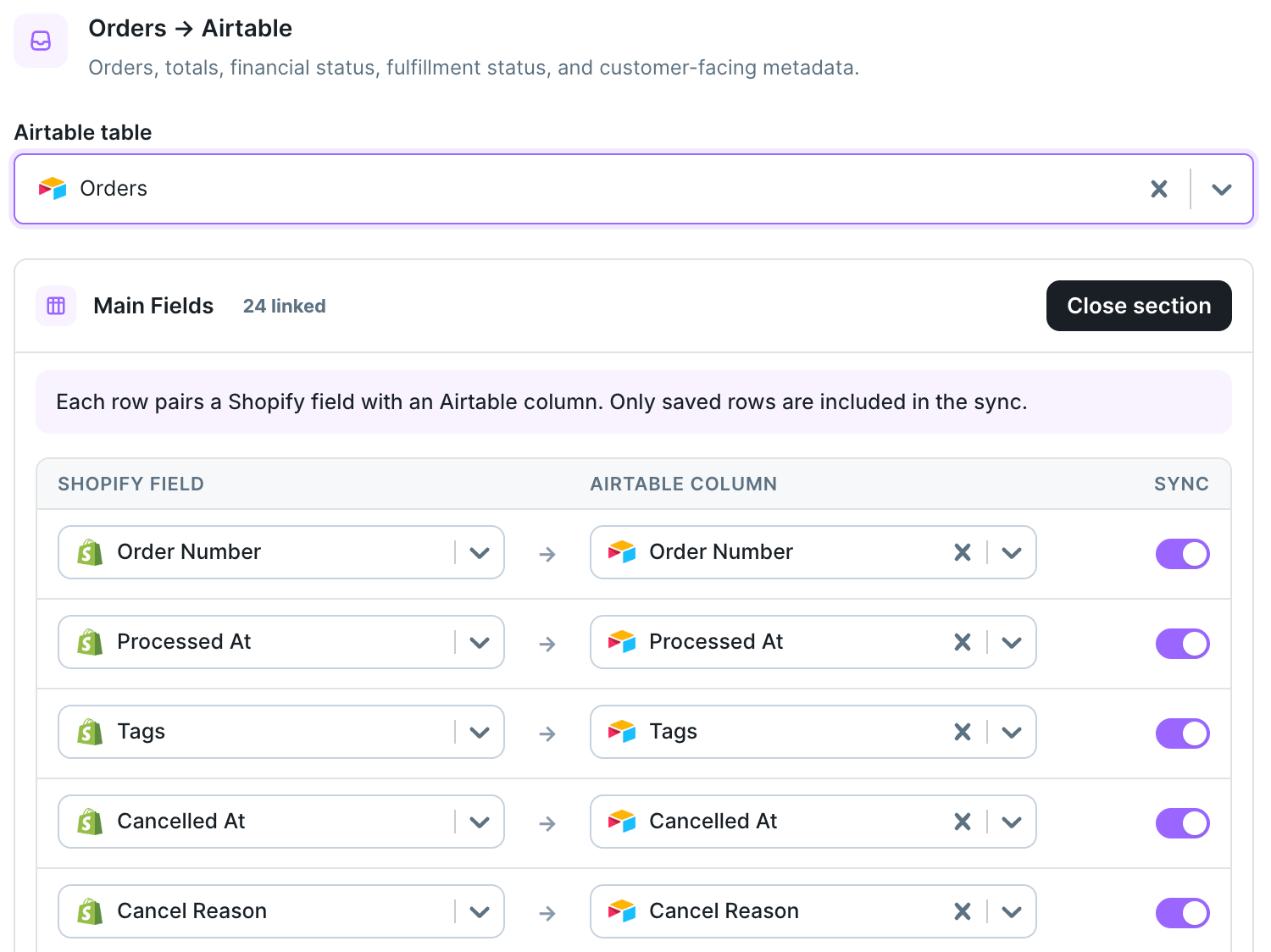1271x952 pixels.
Task: Clear the Order Number Airtable column
Action: pos(963,552)
